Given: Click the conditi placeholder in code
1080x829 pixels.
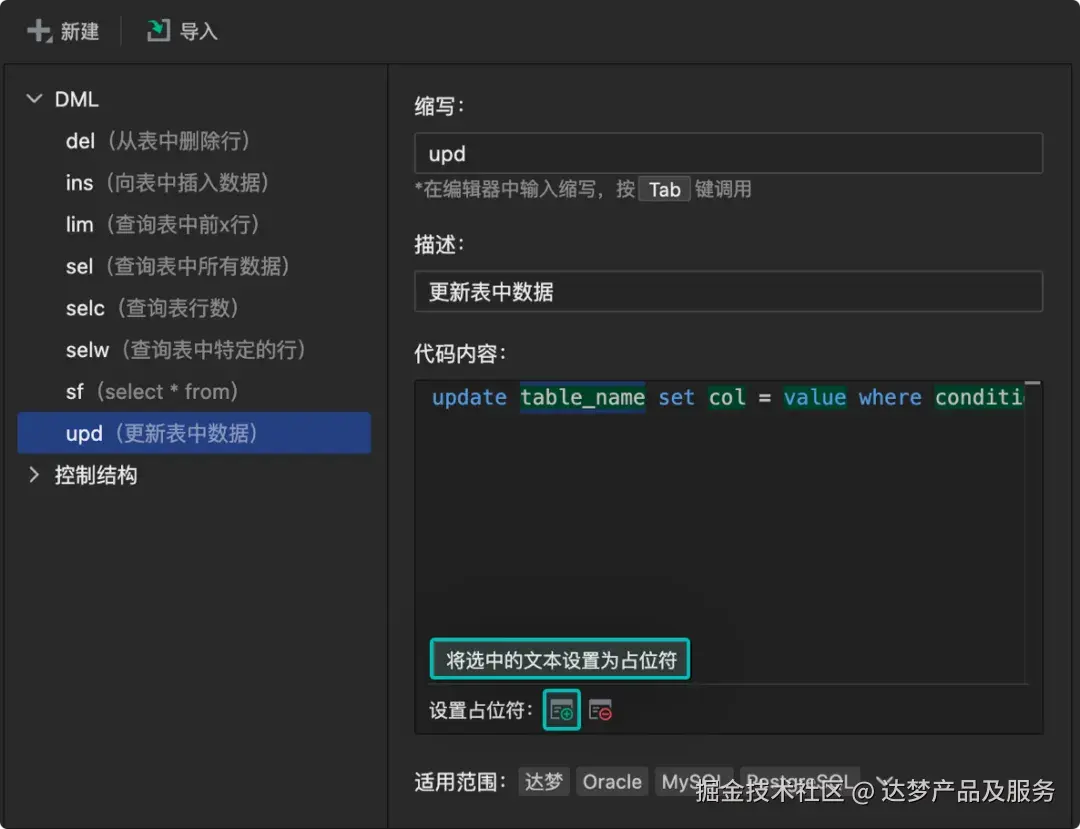Looking at the screenshot, I should [979, 397].
